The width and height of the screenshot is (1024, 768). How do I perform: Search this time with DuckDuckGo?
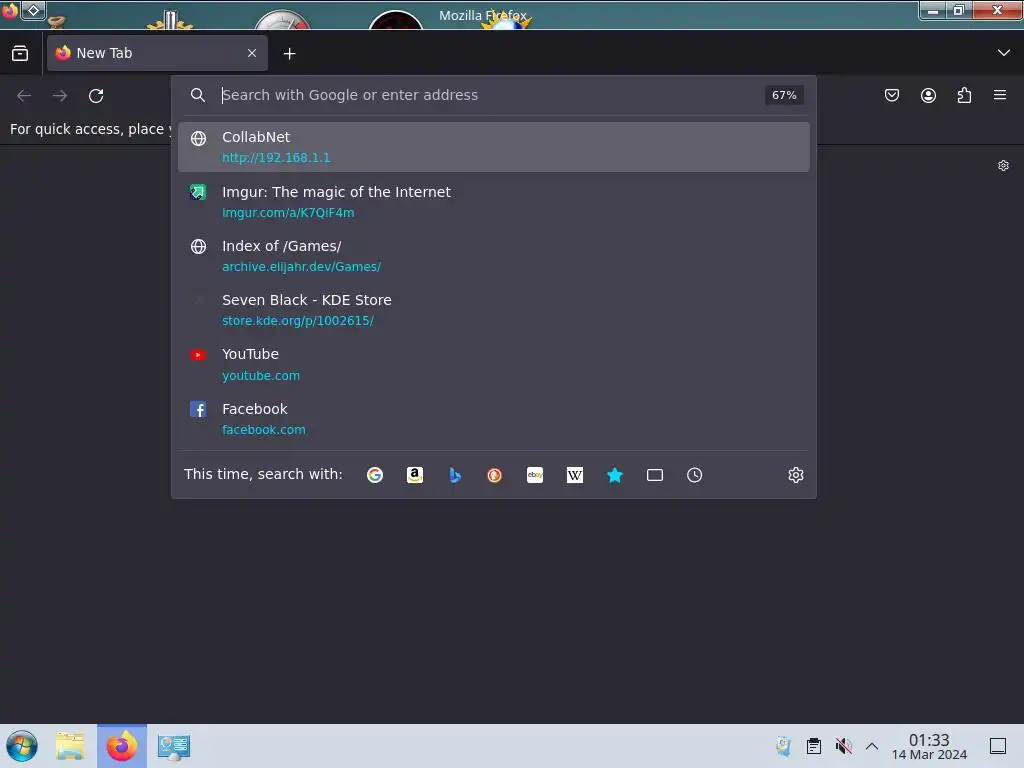[x=494, y=475]
